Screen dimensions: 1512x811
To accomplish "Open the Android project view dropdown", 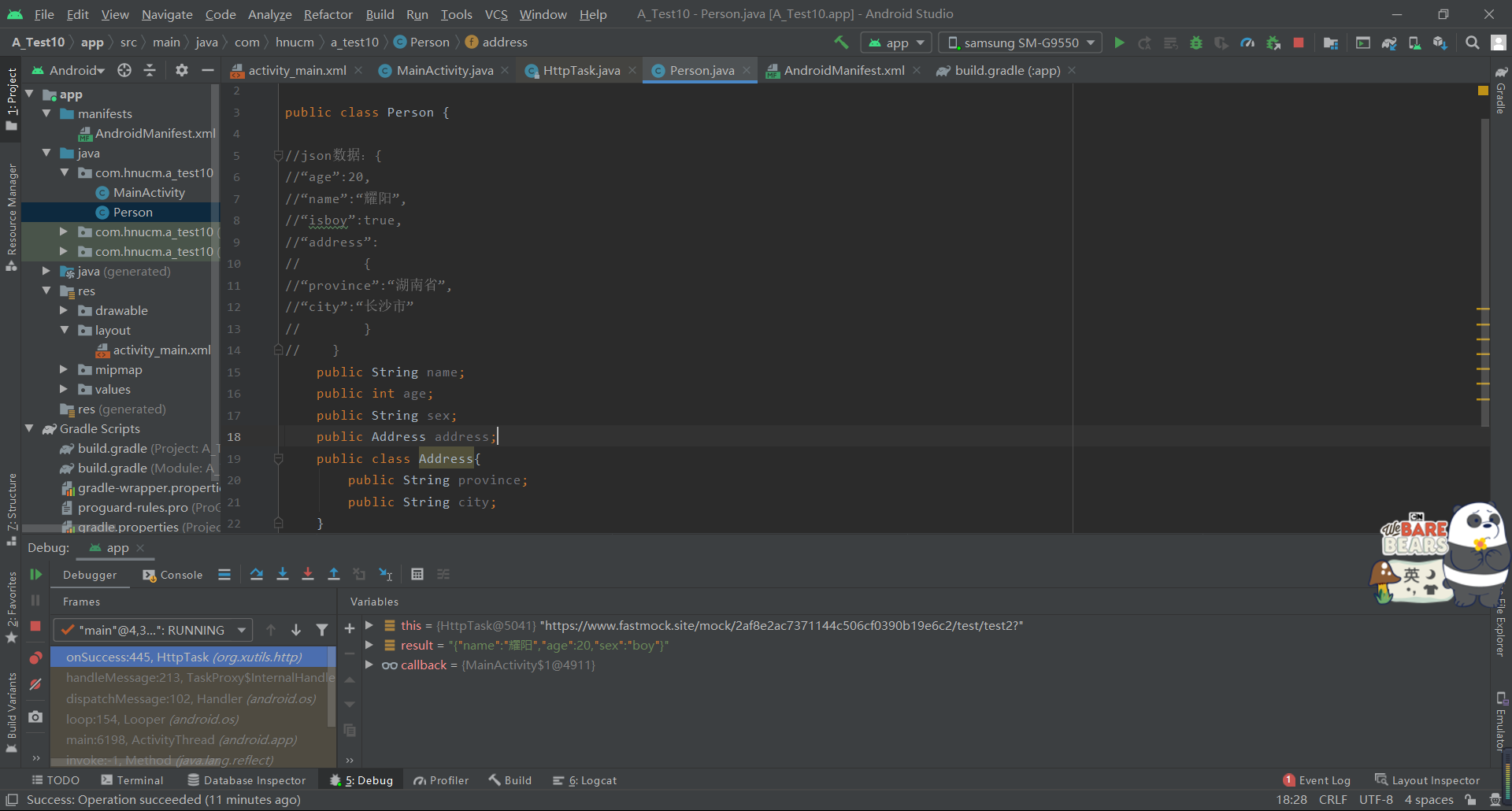I will tap(68, 70).
